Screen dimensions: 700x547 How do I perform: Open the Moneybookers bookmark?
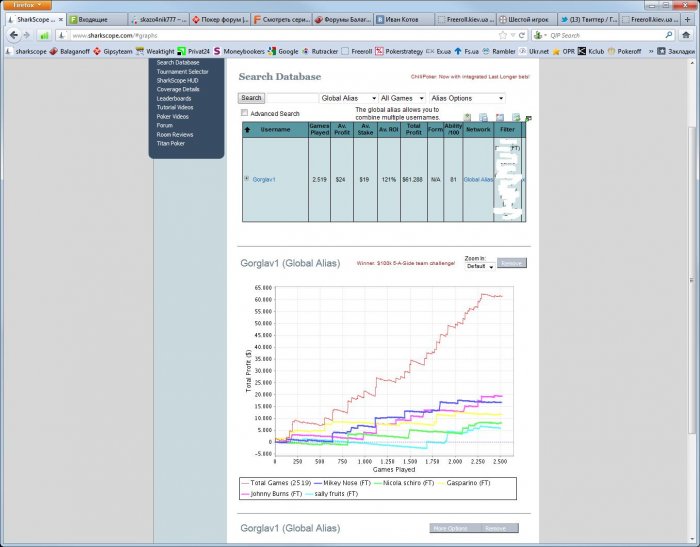click(x=239, y=51)
